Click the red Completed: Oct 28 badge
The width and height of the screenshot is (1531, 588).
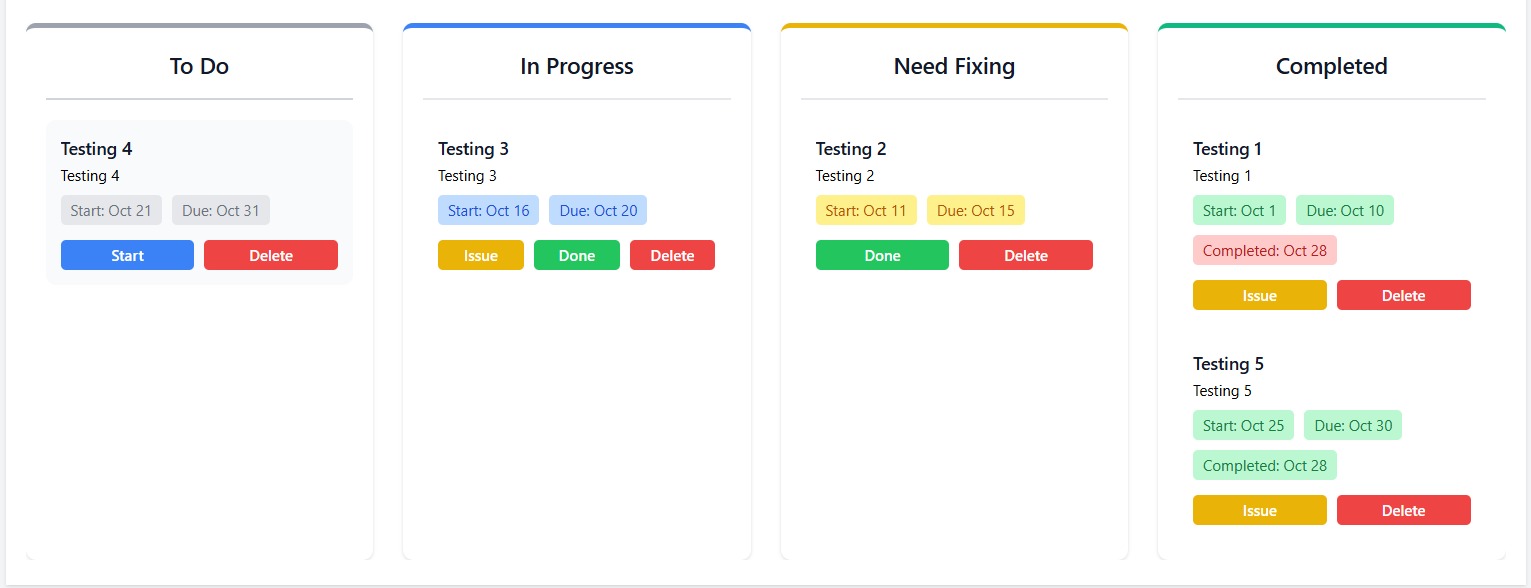click(x=1264, y=250)
